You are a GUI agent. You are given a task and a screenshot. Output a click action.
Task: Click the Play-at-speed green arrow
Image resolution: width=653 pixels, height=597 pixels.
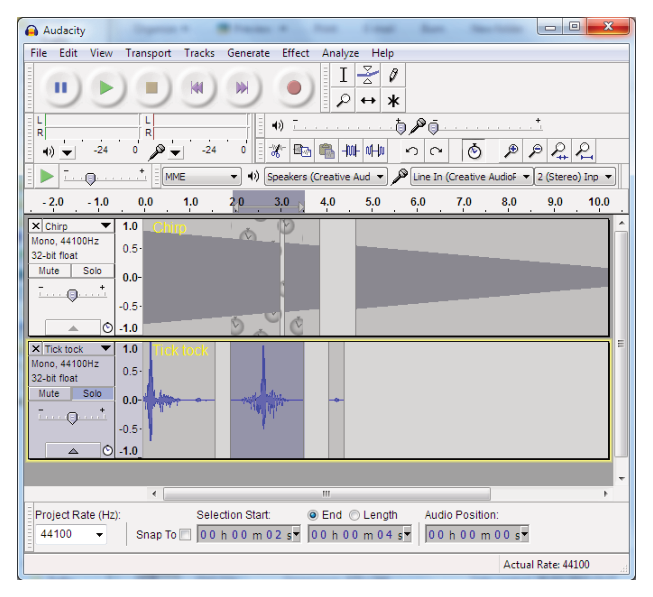[x=46, y=177]
